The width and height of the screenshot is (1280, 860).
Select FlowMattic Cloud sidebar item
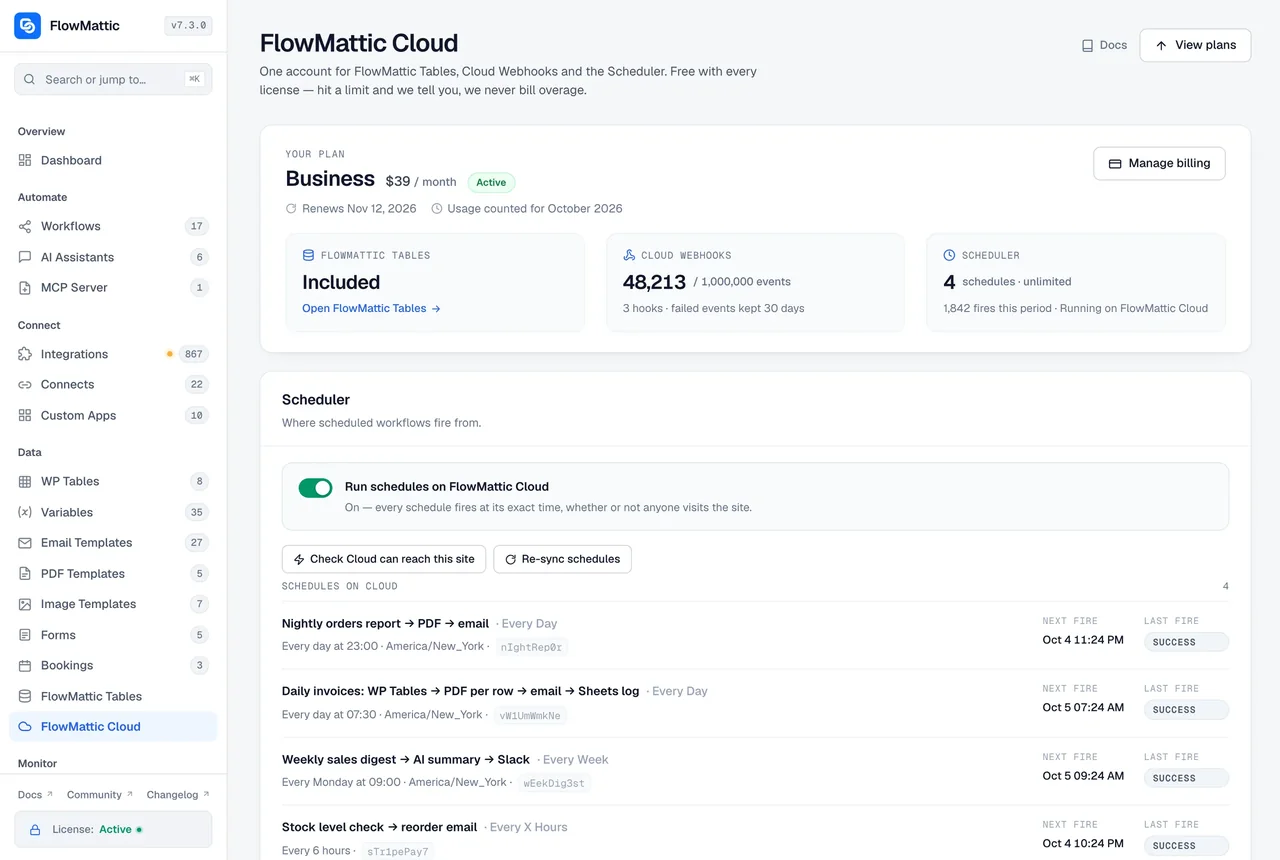[113, 727]
